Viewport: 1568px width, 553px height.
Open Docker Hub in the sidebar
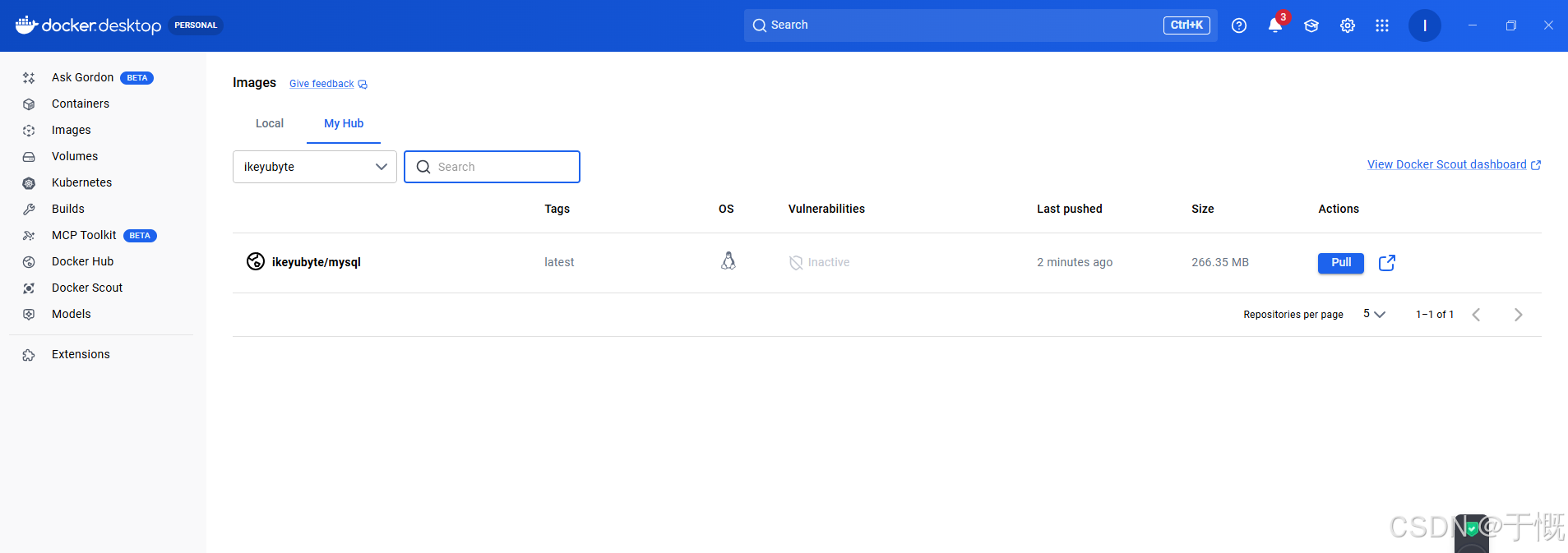pos(82,261)
